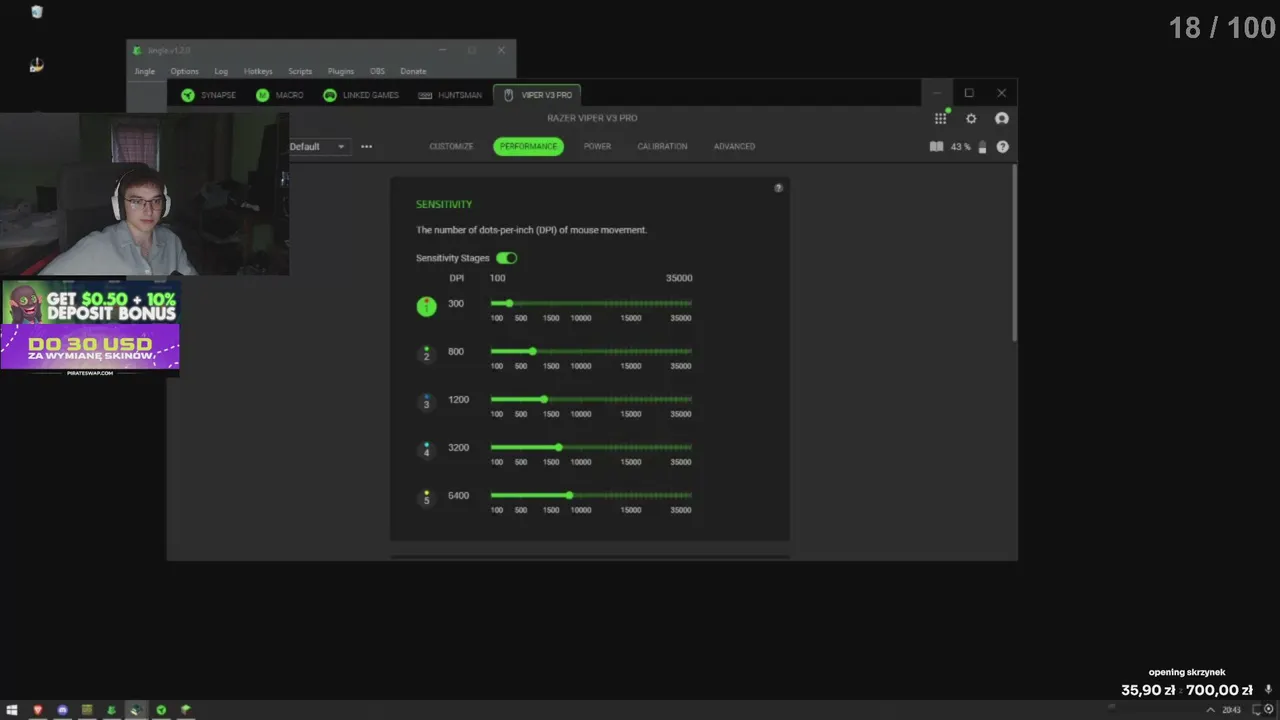Screen dimensions: 1280x720
Task: Click the Jingle window title icon
Action: pyautogui.click(x=137, y=50)
